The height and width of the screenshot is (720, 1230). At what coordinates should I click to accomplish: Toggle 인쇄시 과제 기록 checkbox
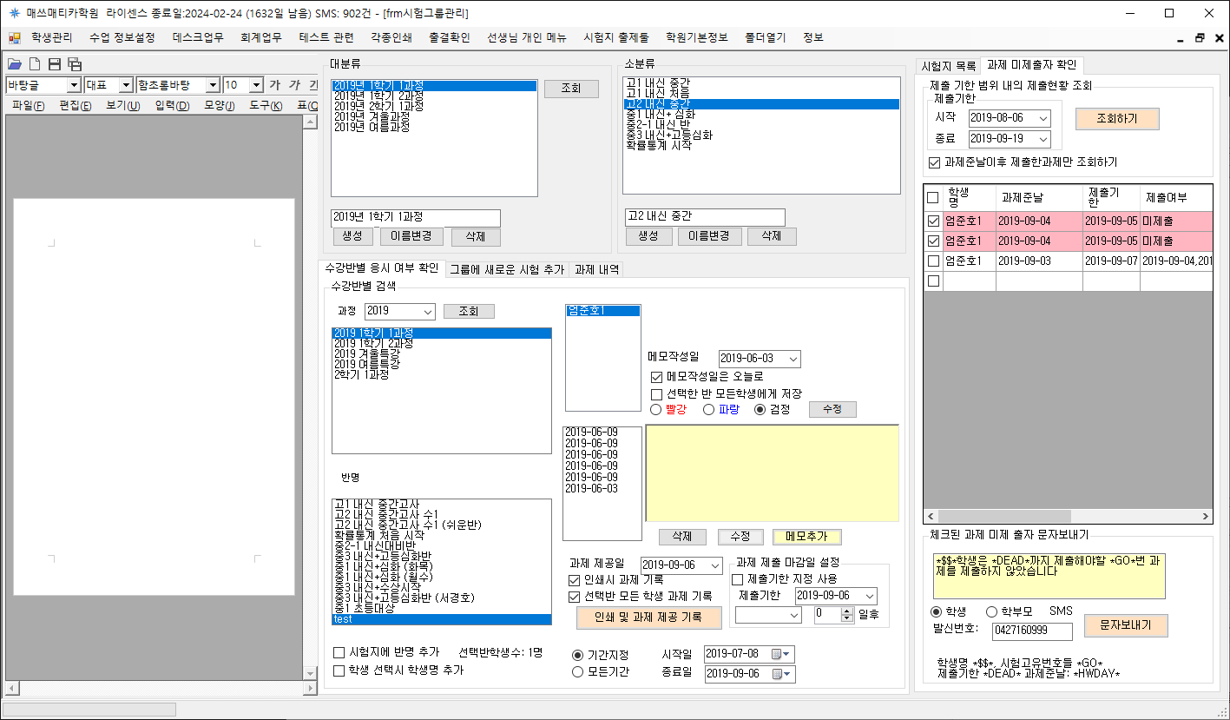coord(574,580)
